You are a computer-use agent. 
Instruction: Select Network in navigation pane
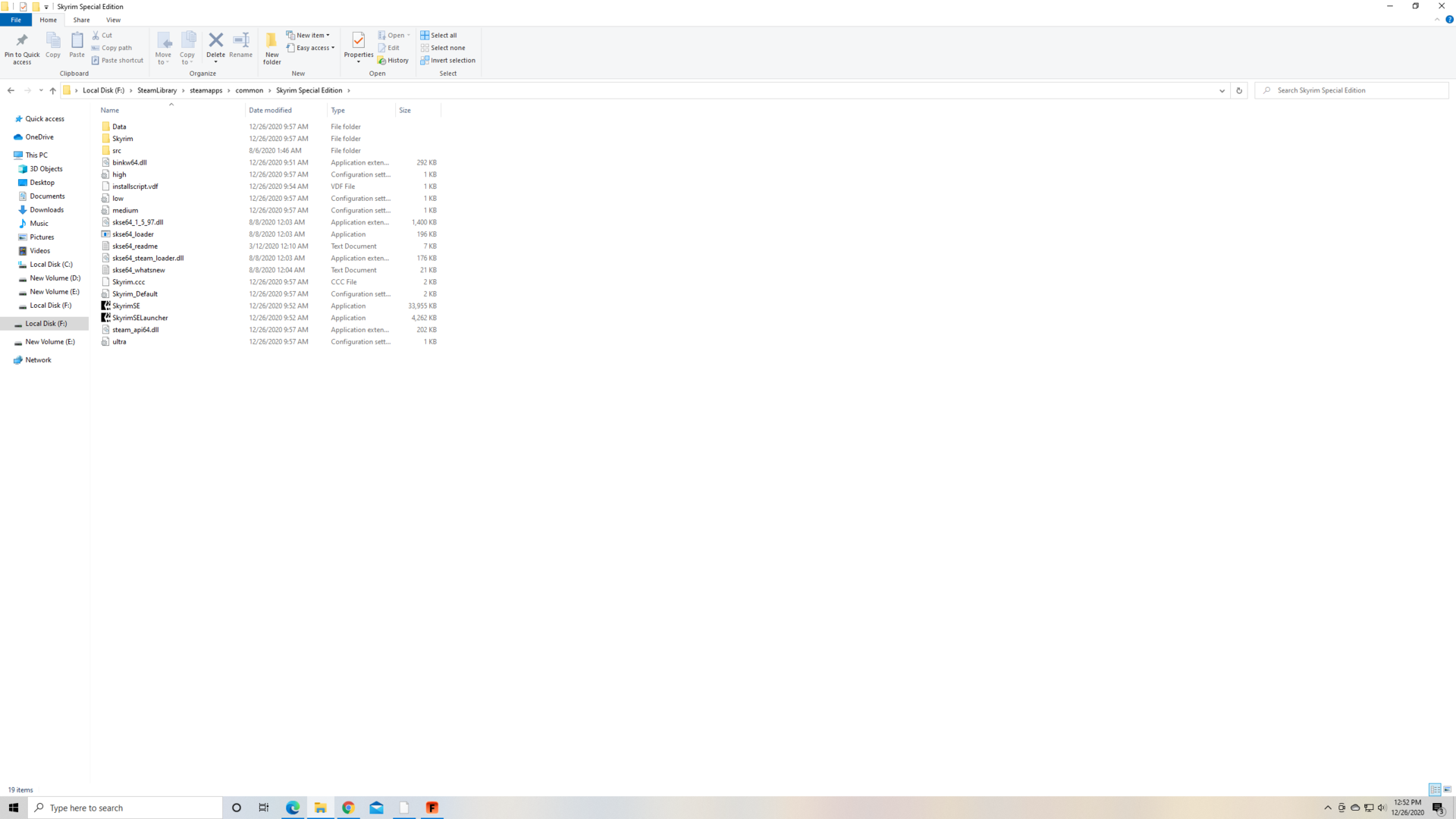click(38, 360)
